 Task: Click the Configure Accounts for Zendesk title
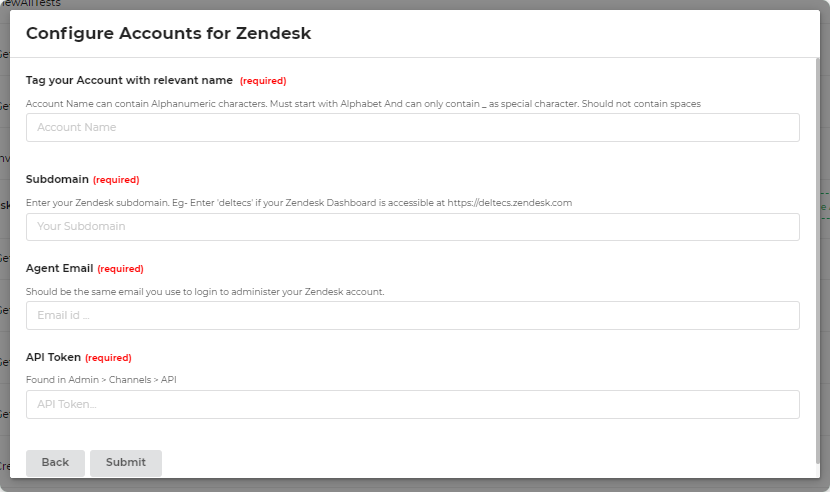(x=168, y=33)
